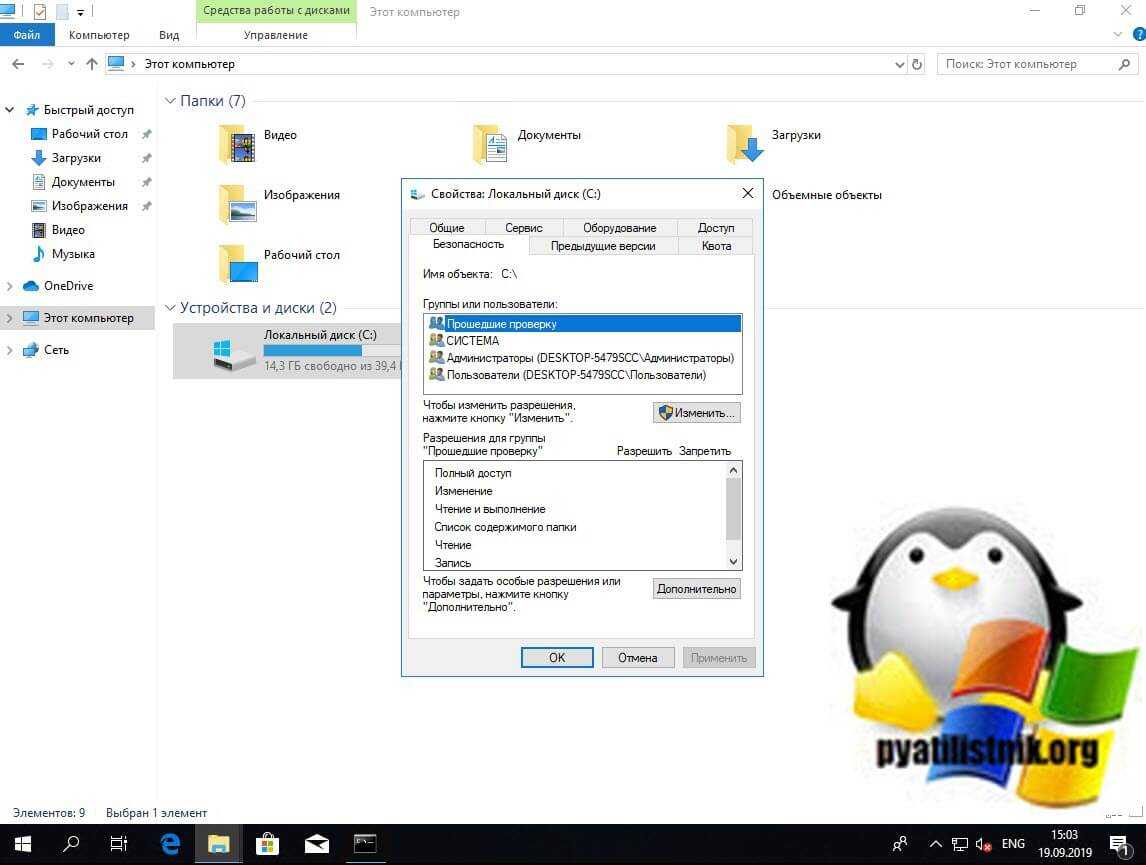The image size is (1146, 865).
Task: Refresh the current location
Action: click(917, 64)
